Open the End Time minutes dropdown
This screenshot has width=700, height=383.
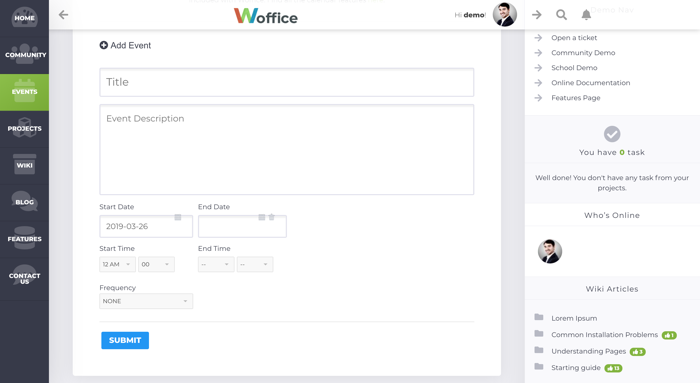(x=255, y=264)
